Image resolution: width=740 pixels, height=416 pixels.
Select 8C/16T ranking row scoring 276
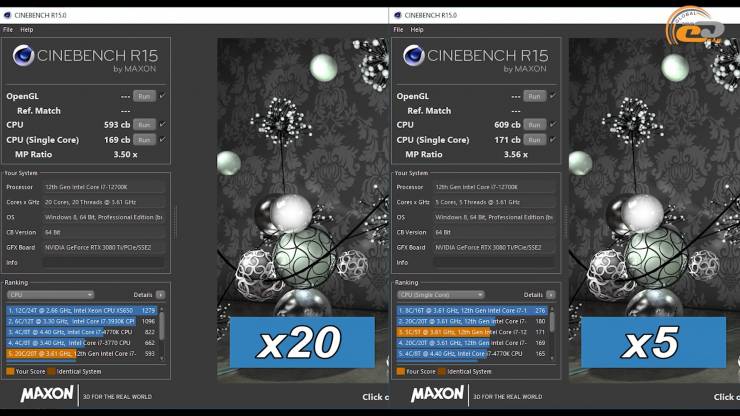pos(472,311)
